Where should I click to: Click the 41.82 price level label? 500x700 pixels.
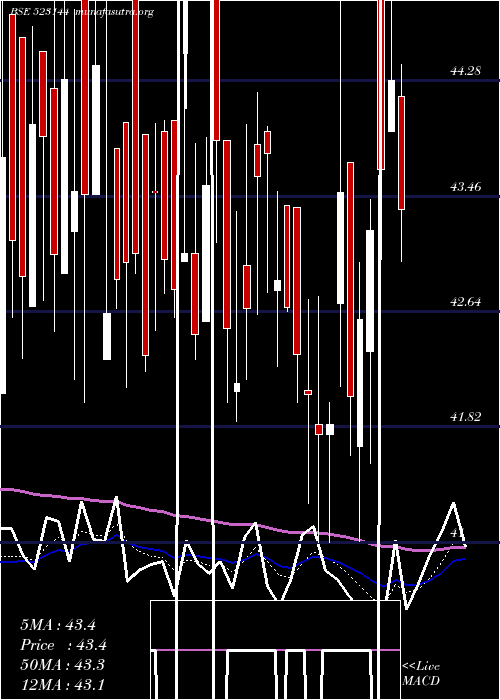(x=466, y=417)
